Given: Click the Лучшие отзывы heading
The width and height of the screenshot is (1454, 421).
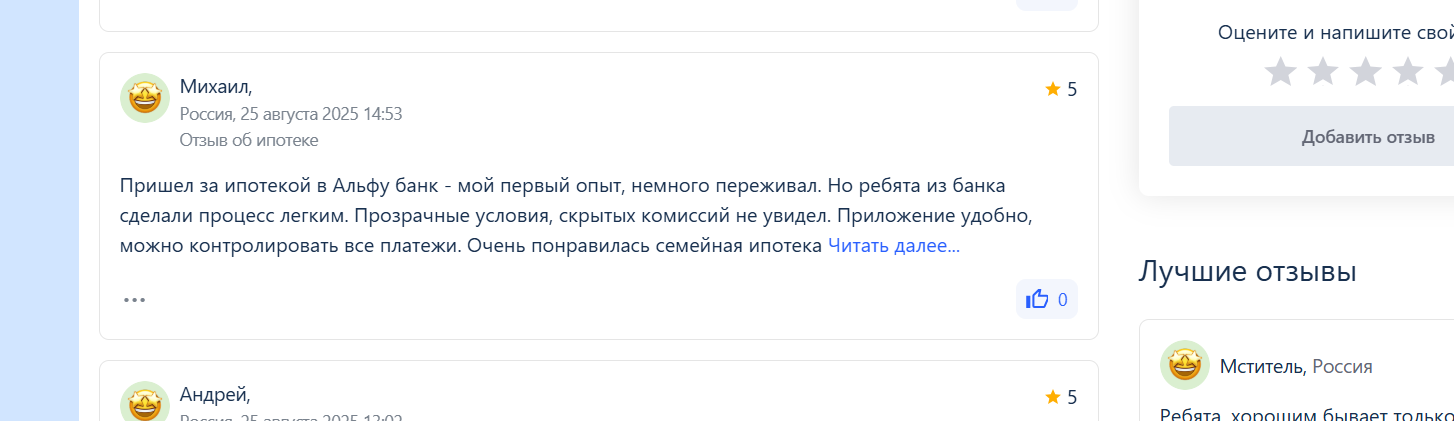Looking at the screenshot, I should (1247, 271).
